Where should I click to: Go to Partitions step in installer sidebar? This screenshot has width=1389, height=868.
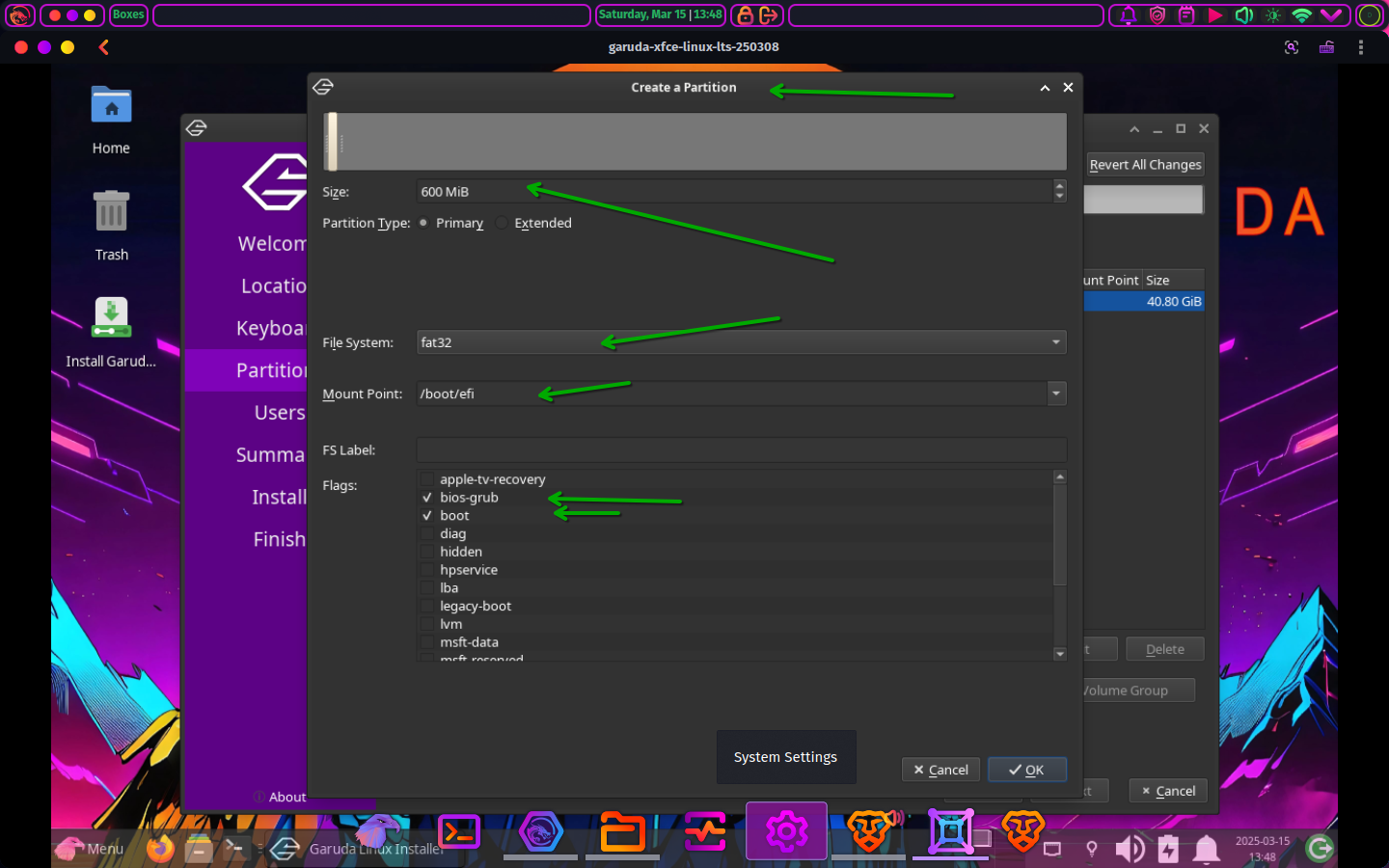tap(247, 370)
